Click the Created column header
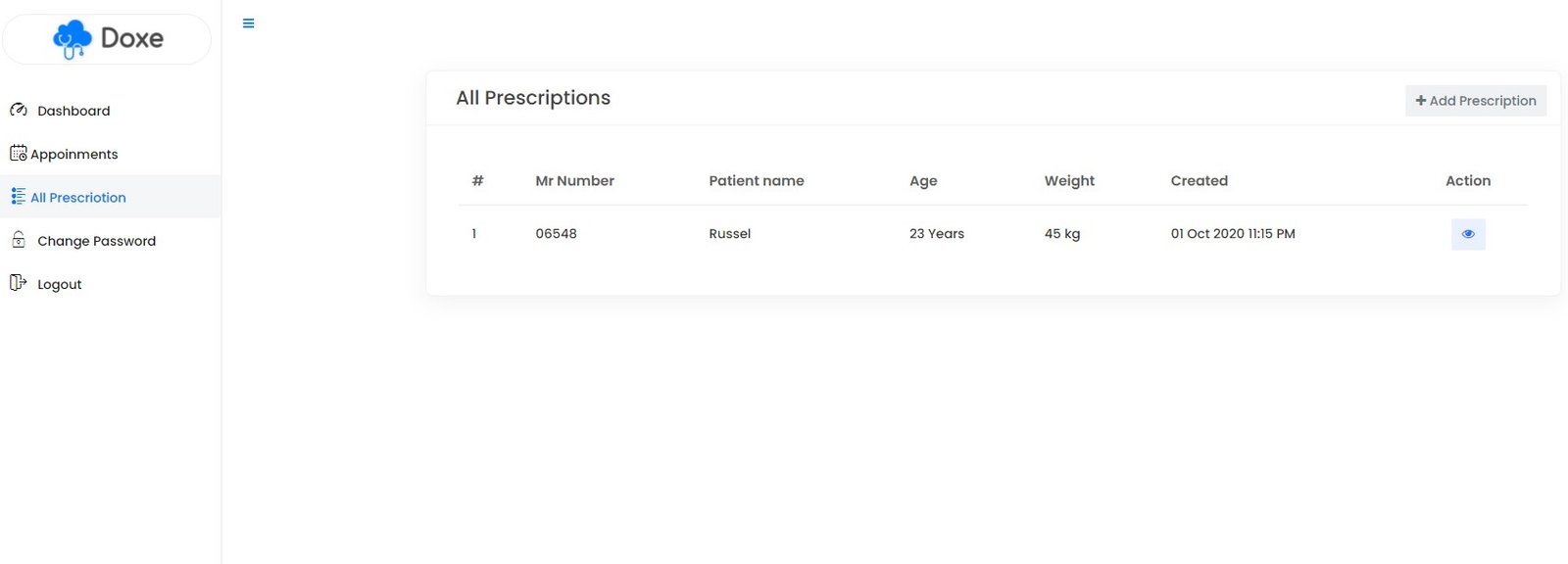The height and width of the screenshot is (564, 1568). click(x=1199, y=181)
